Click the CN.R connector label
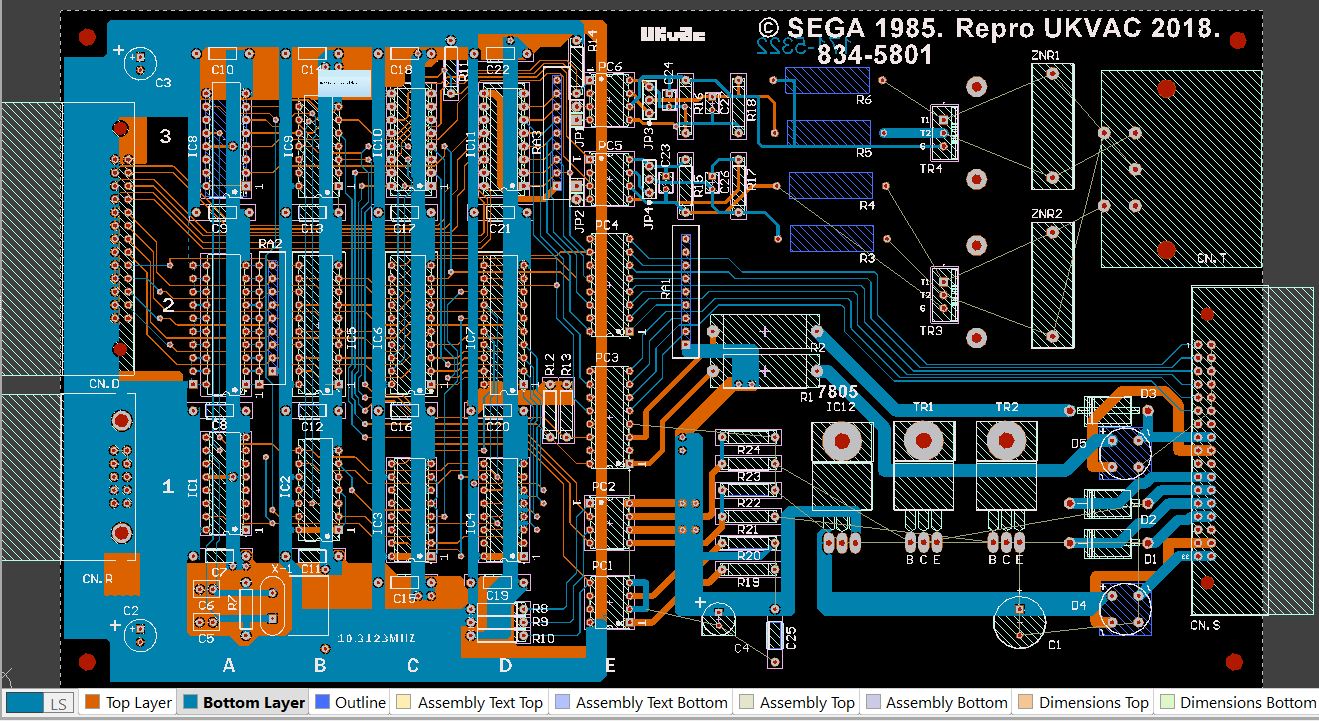Image resolution: width=1319 pixels, height=721 pixels. click(x=97, y=579)
